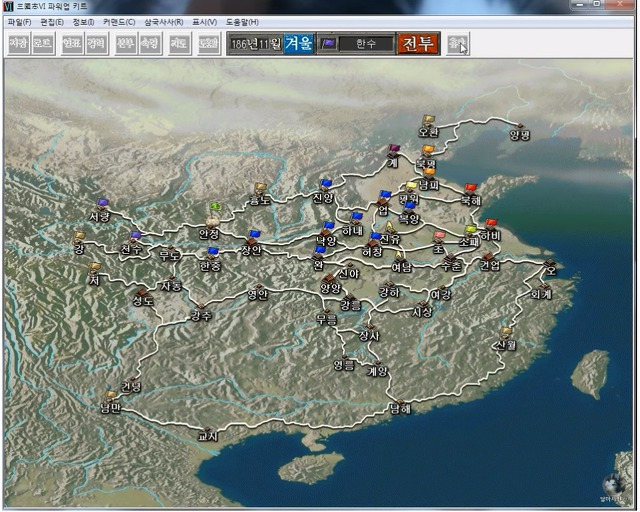640x512 pixels.
Task: Click the 도움말 help toolbar button
Action: pyautogui.click(x=209, y=43)
